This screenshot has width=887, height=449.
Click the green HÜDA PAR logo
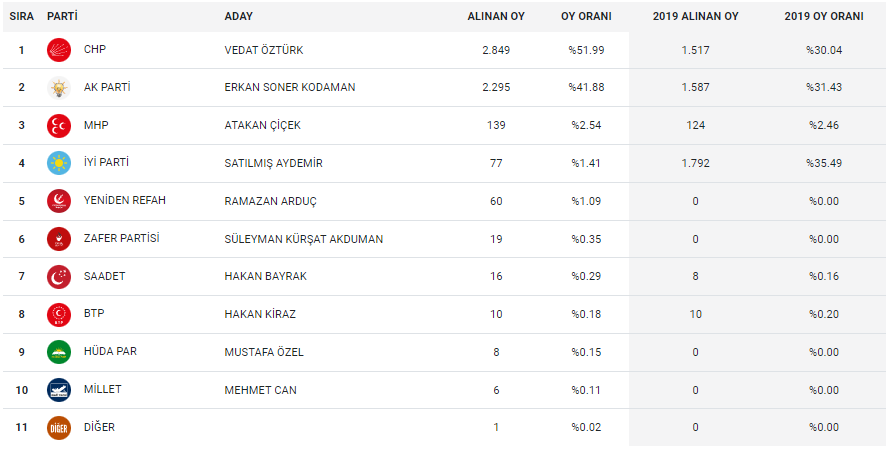pyautogui.click(x=59, y=352)
